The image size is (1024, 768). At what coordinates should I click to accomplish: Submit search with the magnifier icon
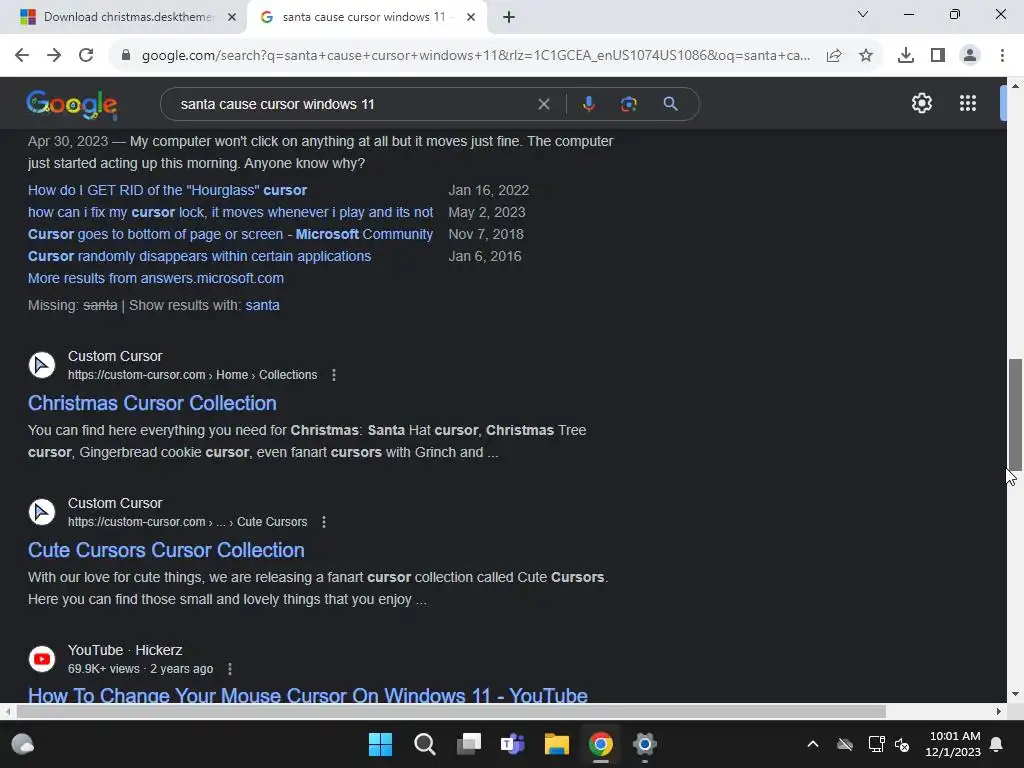[671, 104]
